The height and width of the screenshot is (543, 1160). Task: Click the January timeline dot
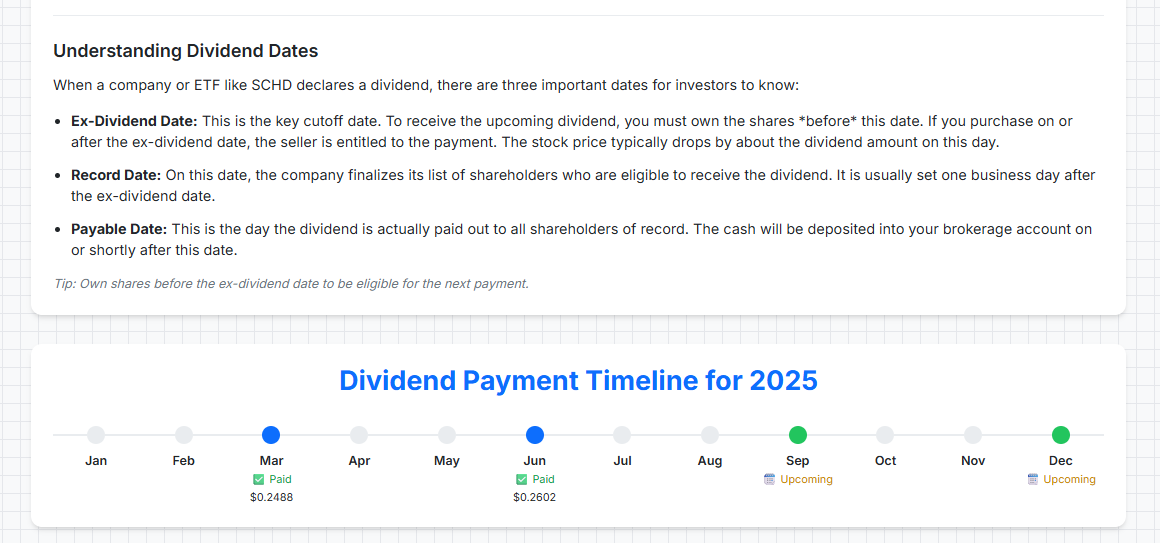pos(96,435)
